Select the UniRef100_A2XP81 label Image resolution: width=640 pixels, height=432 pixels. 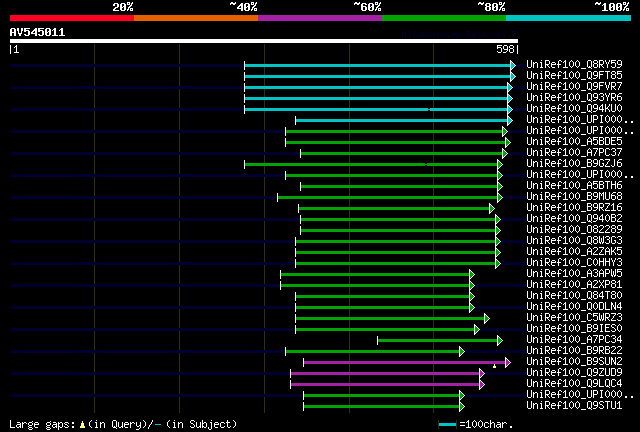pos(574,285)
